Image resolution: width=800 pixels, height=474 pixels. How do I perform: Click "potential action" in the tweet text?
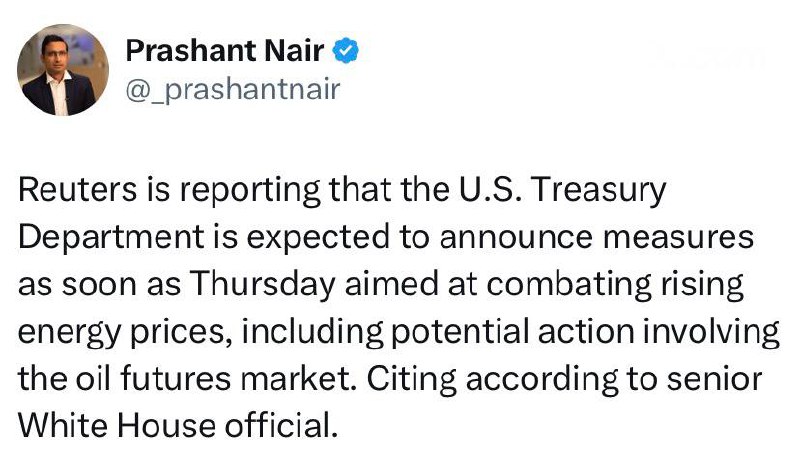point(512,332)
